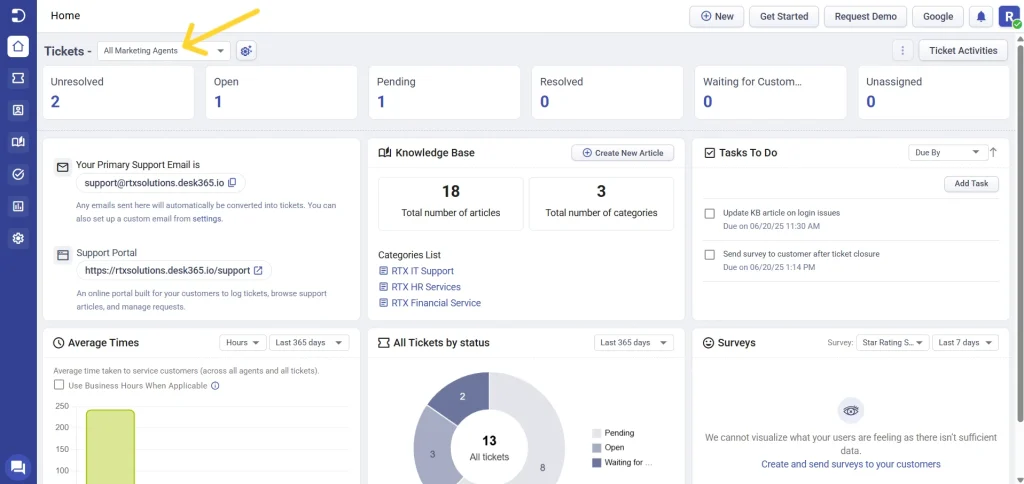Click Create New Article
The width and height of the screenshot is (1024, 484).
622,153
